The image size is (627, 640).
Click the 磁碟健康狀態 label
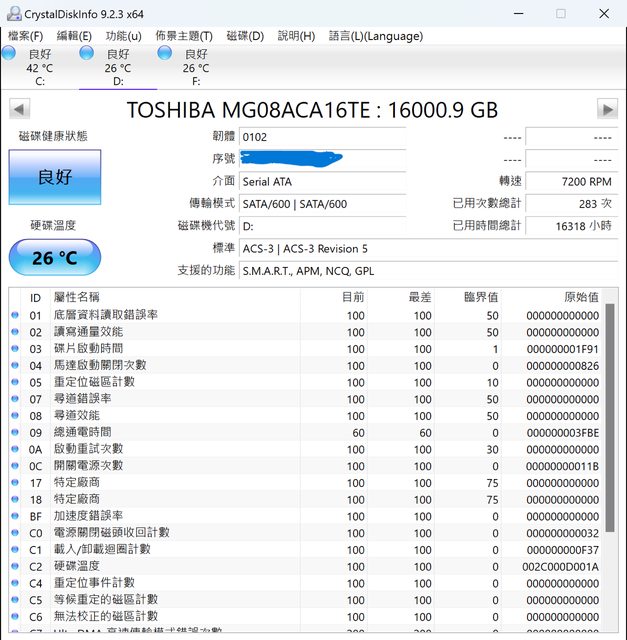pyautogui.click(x=53, y=136)
